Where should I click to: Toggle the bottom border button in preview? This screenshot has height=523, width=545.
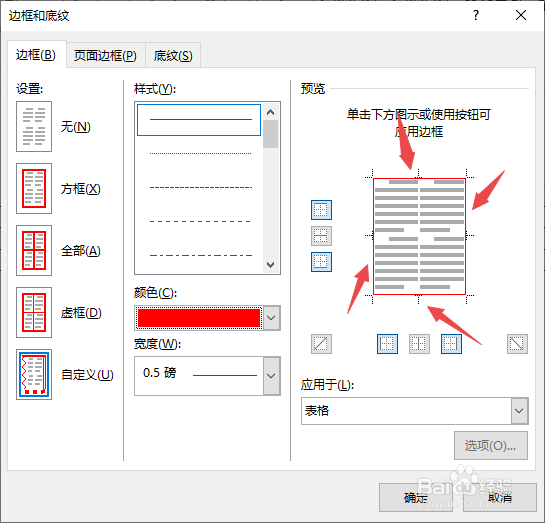point(321,262)
